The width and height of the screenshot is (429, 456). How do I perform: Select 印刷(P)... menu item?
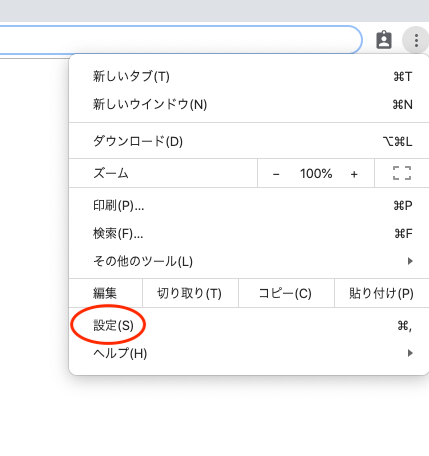249,206
